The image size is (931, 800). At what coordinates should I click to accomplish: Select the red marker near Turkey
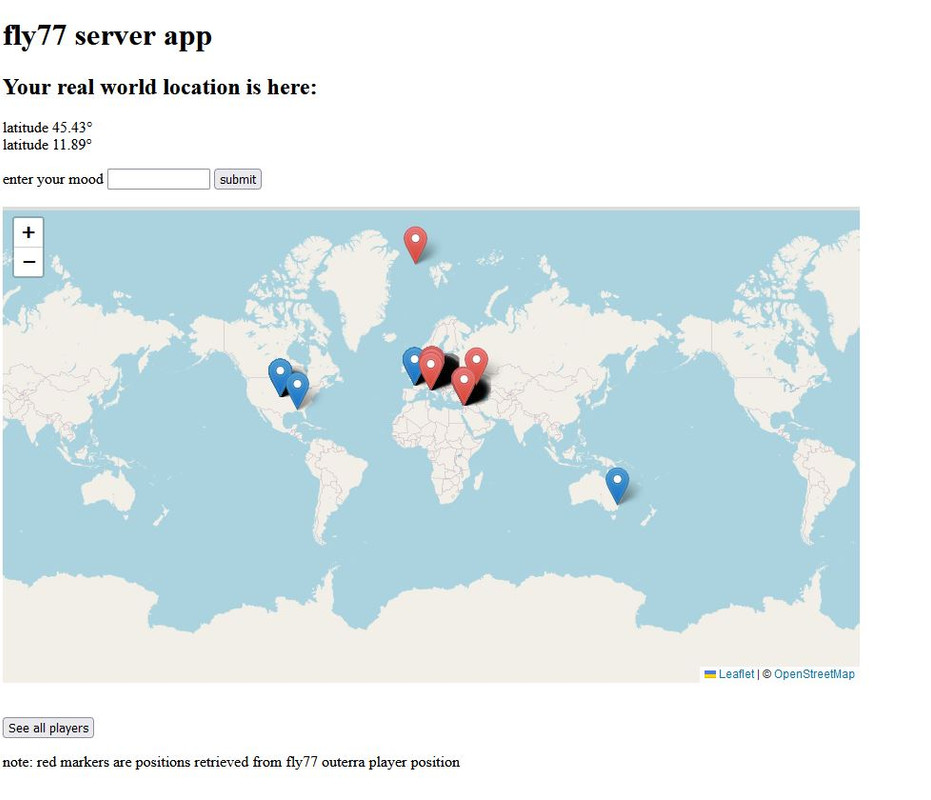[x=464, y=386]
